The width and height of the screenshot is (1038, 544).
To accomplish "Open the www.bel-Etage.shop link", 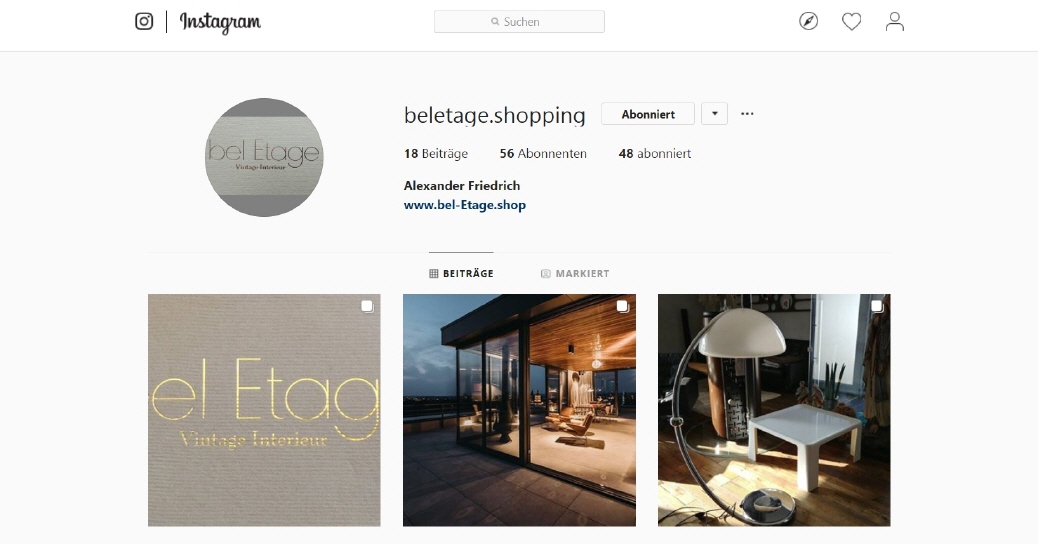I will click(x=465, y=205).
